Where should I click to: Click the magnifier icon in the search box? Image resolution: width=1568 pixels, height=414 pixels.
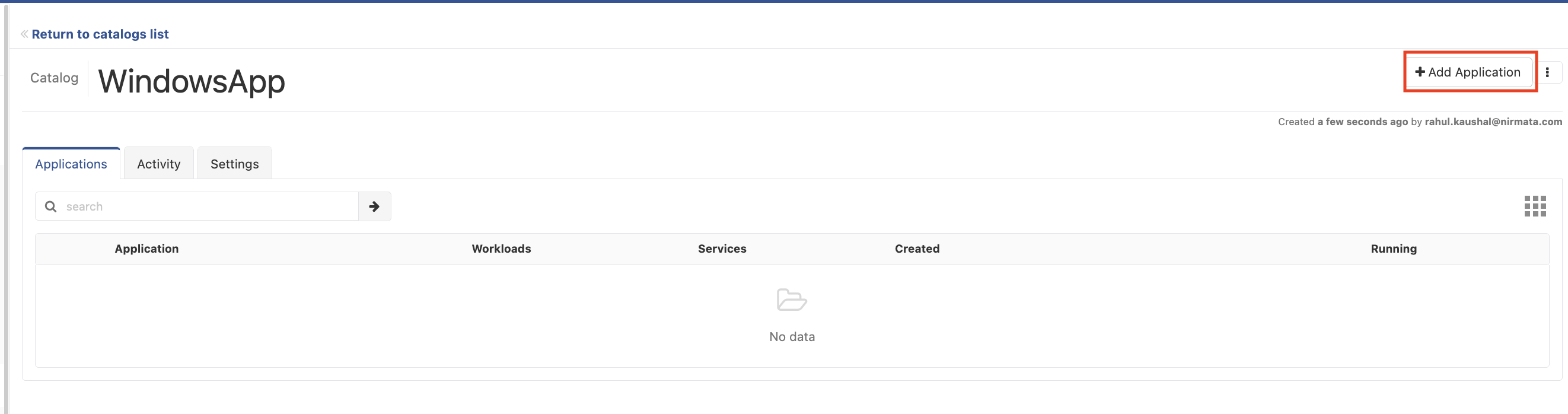(51, 206)
